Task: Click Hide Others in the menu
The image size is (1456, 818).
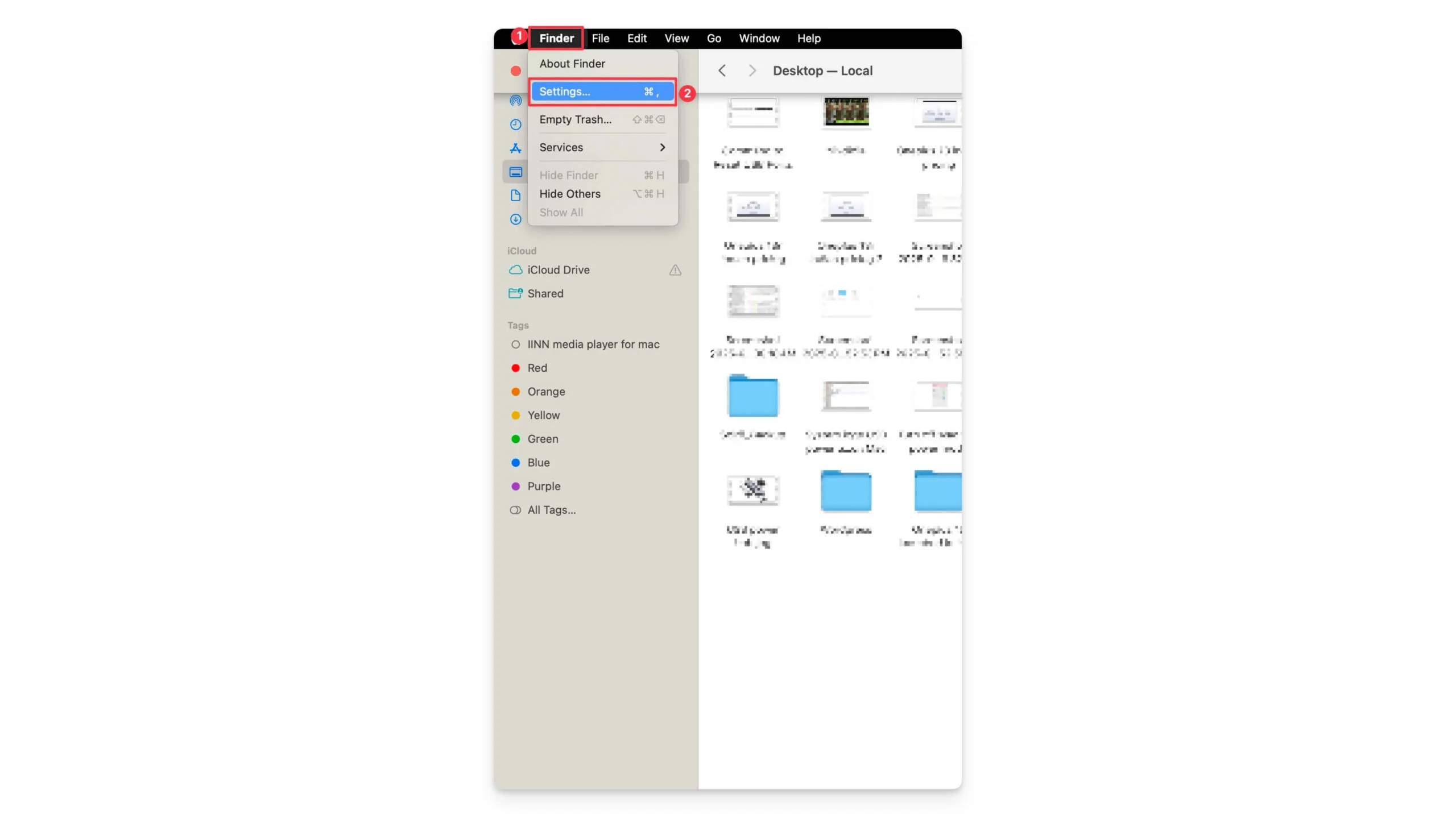Action: click(x=569, y=194)
